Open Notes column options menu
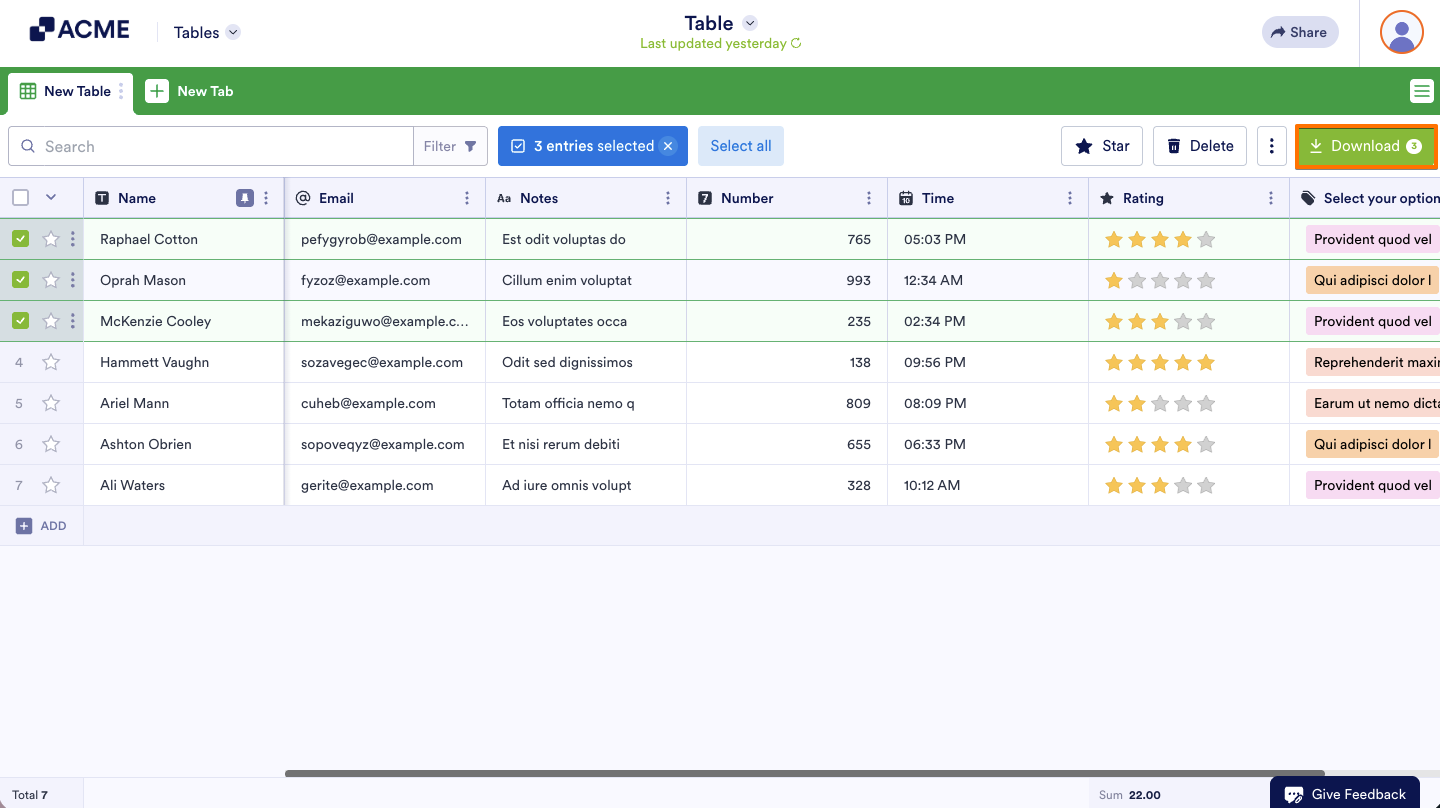Screen dimensions: 1443x808 pos(668,198)
